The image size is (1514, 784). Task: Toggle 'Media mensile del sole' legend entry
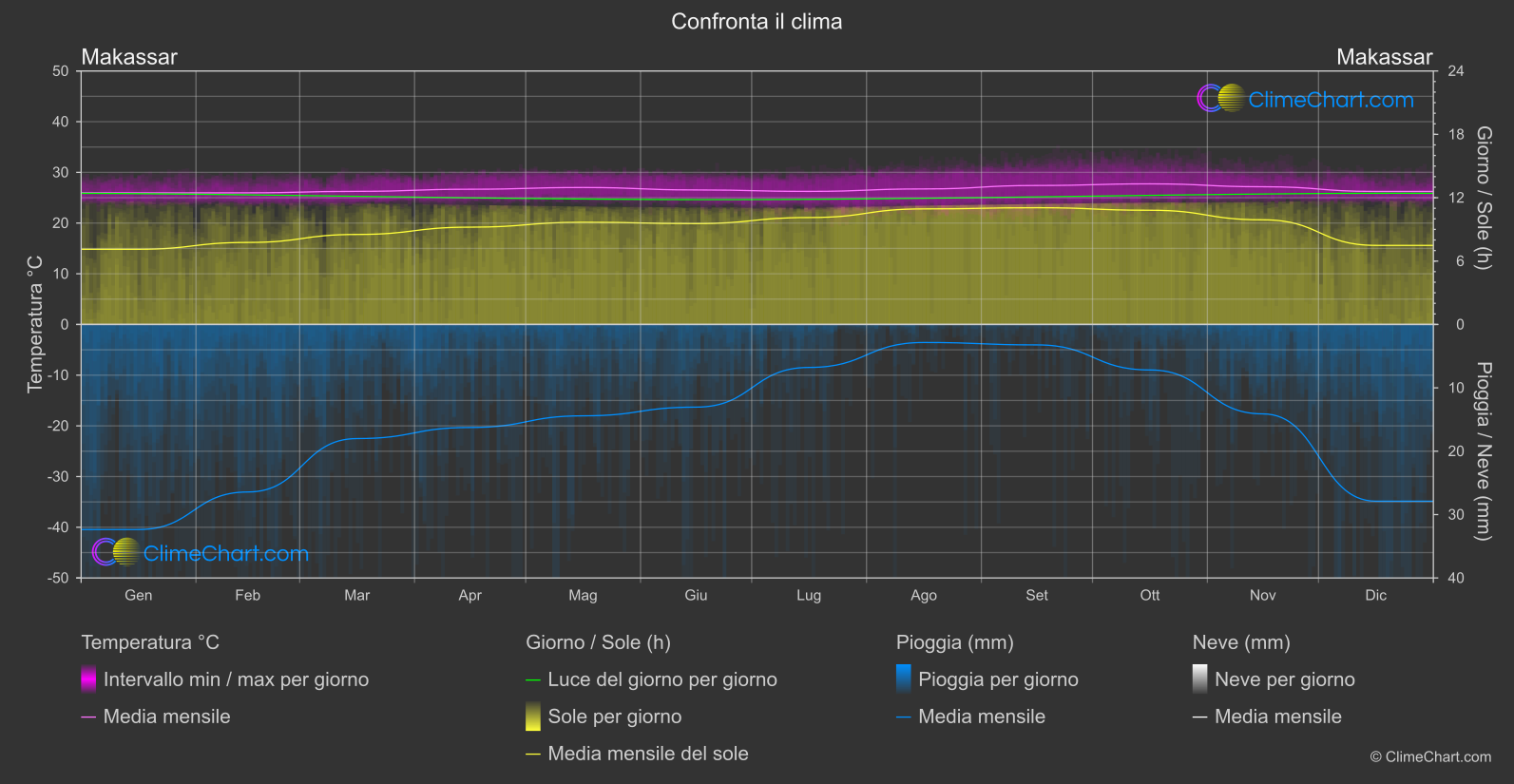[x=648, y=754]
